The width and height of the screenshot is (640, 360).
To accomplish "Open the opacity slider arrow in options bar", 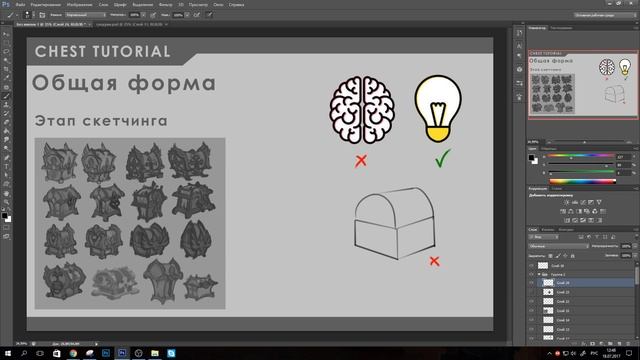I will click(x=143, y=15).
